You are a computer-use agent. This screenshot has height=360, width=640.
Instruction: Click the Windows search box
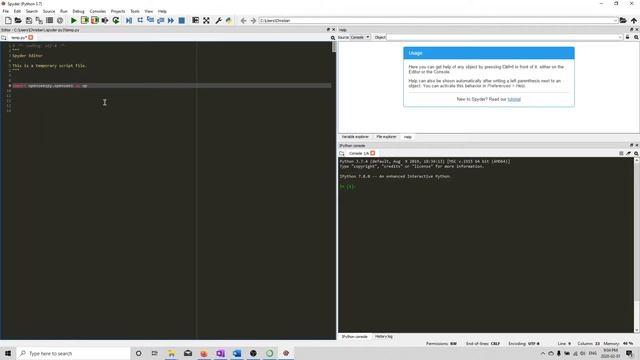[73, 353]
